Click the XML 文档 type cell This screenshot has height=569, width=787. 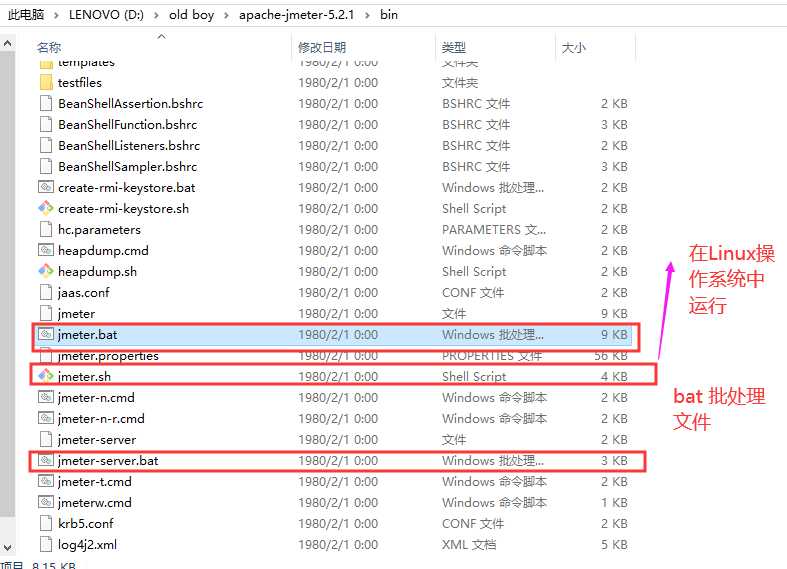click(x=469, y=544)
